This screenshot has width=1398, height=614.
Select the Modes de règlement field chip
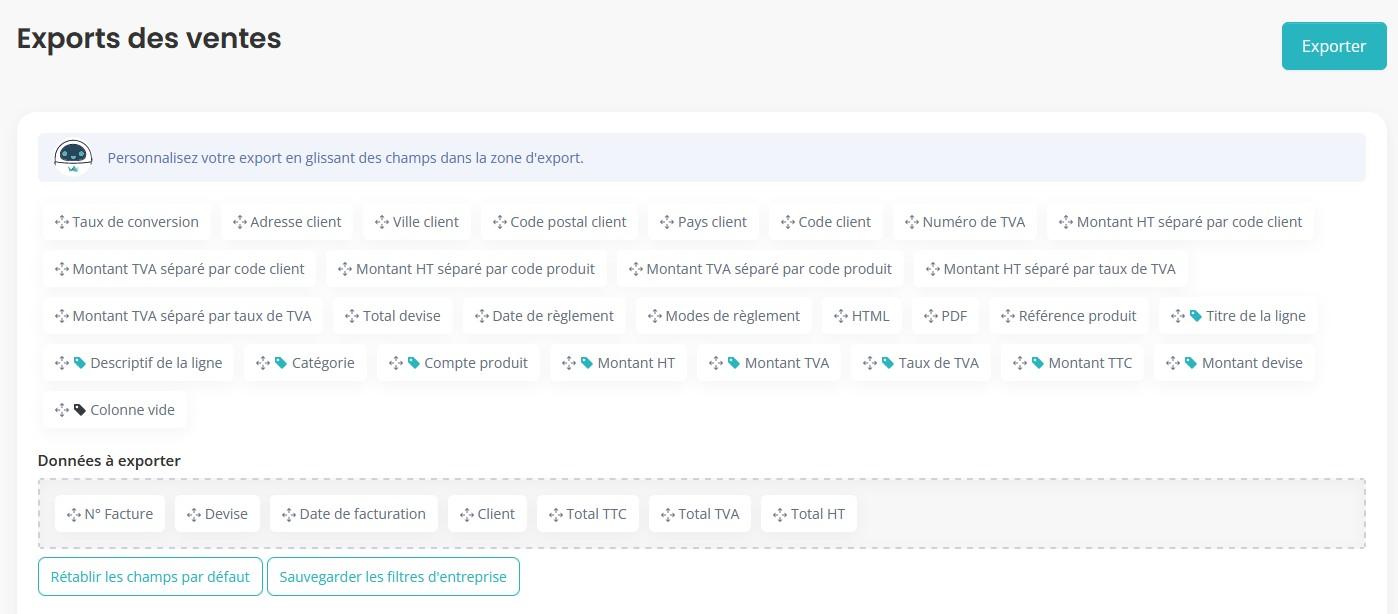click(724, 316)
